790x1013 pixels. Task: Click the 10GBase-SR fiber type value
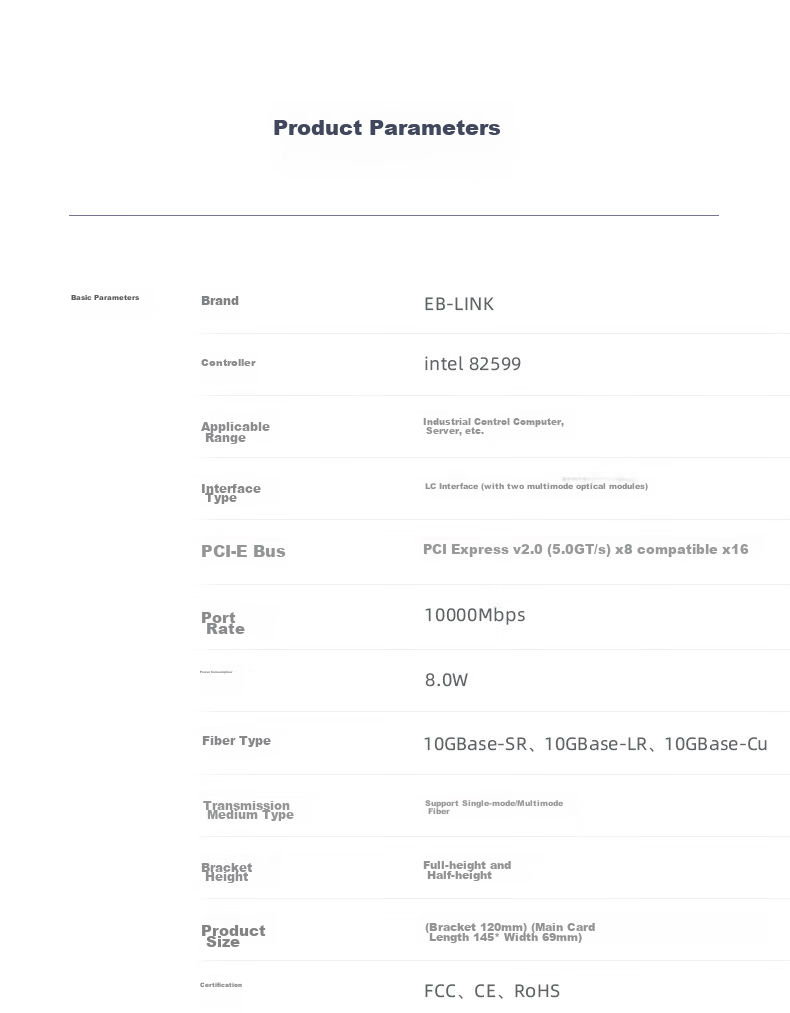coord(475,744)
